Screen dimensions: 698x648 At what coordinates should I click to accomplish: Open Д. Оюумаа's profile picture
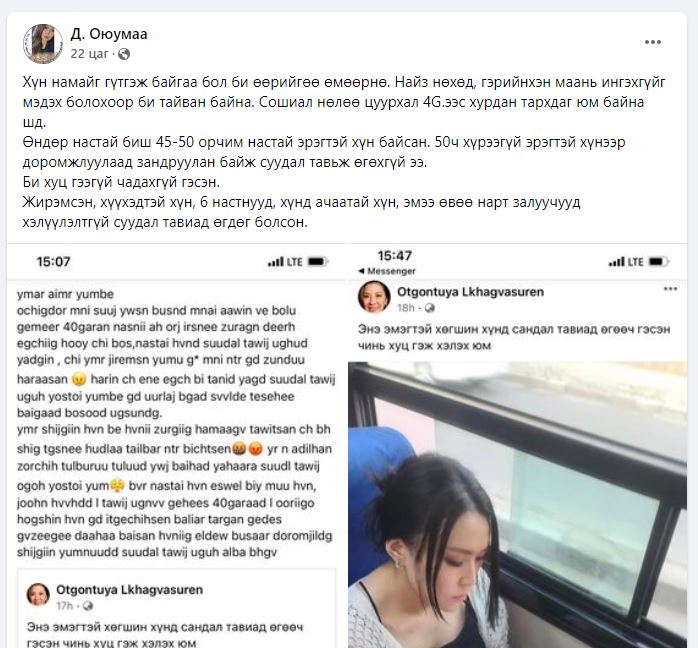(x=43, y=44)
